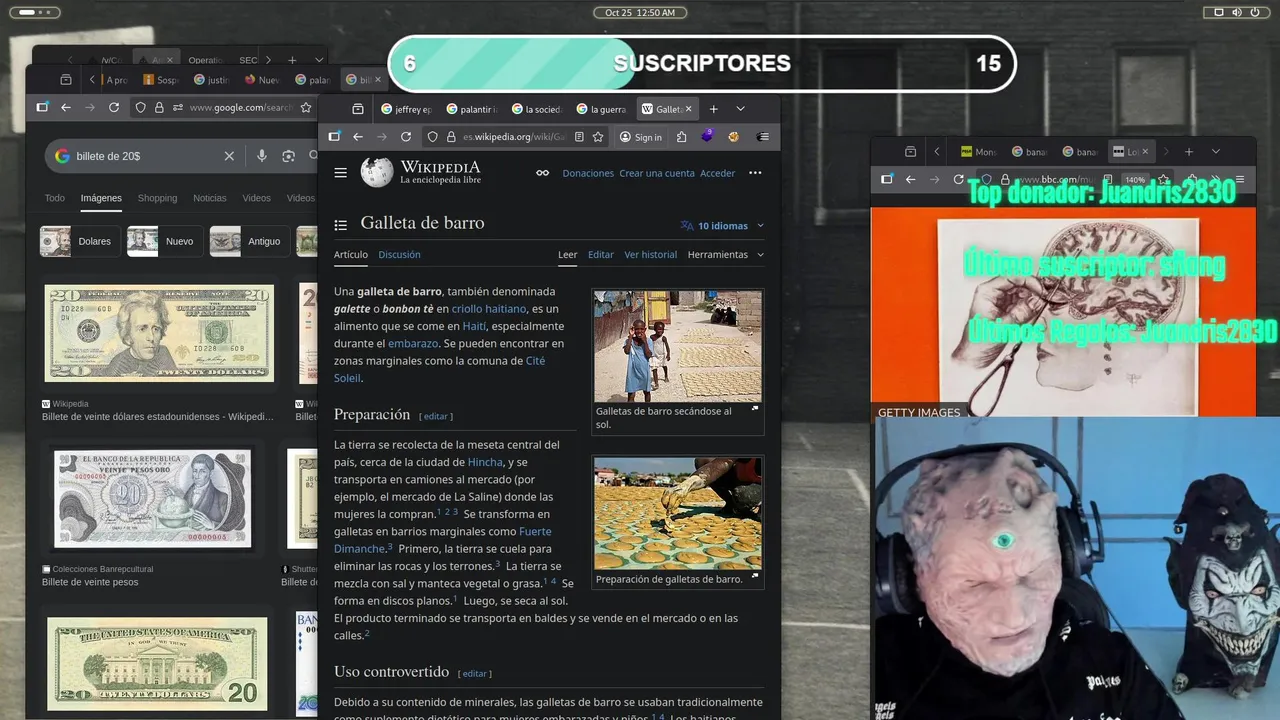Open Google Lens image search
The width and height of the screenshot is (1280, 720).
pyautogui.click(x=289, y=156)
